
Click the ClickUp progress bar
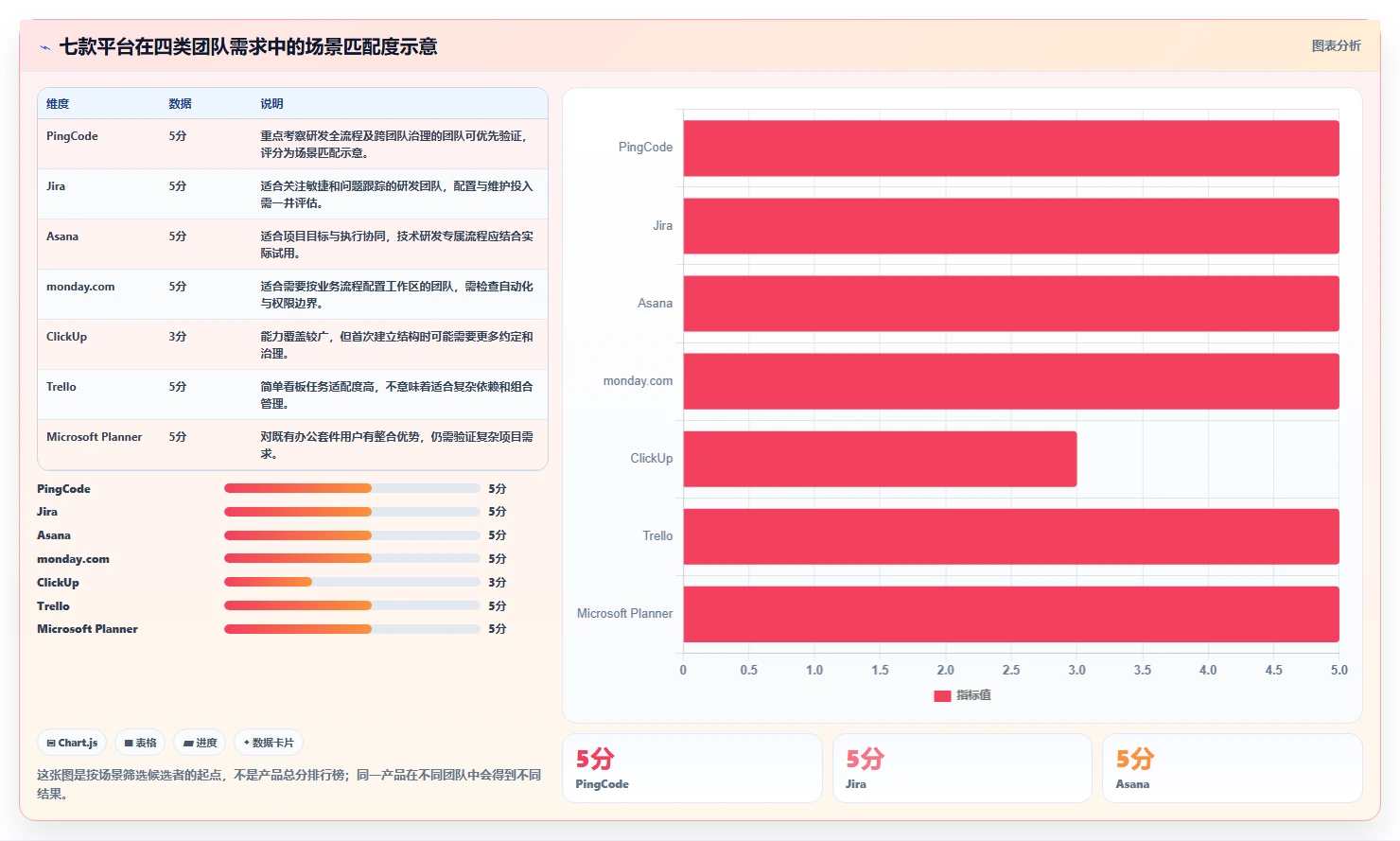(x=352, y=582)
